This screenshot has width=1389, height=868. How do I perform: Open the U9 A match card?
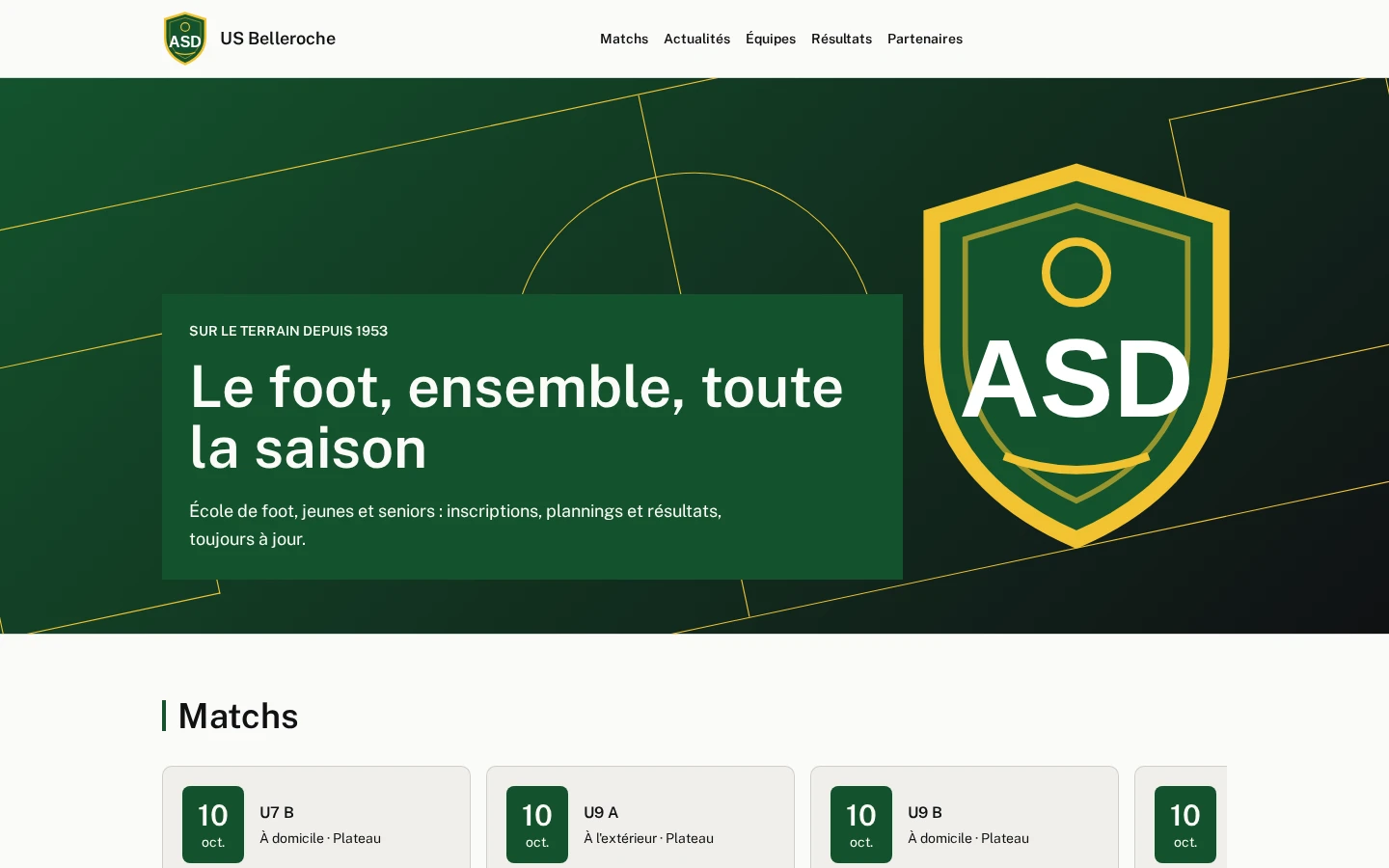640,818
